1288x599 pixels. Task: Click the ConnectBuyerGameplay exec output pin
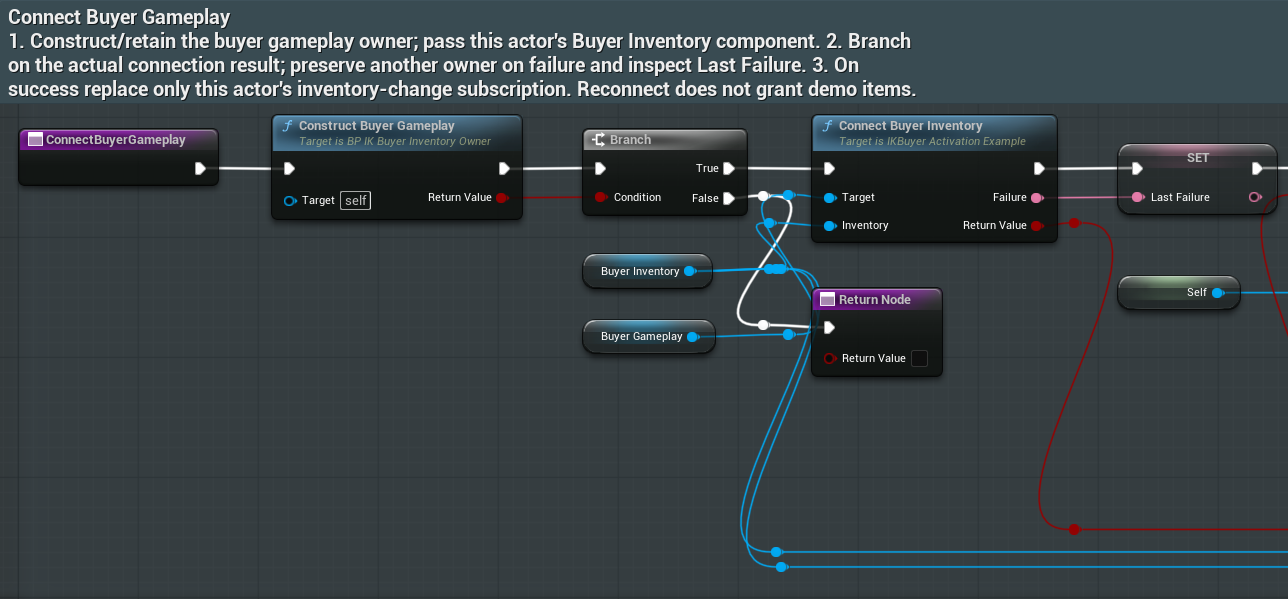pos(201,168)
